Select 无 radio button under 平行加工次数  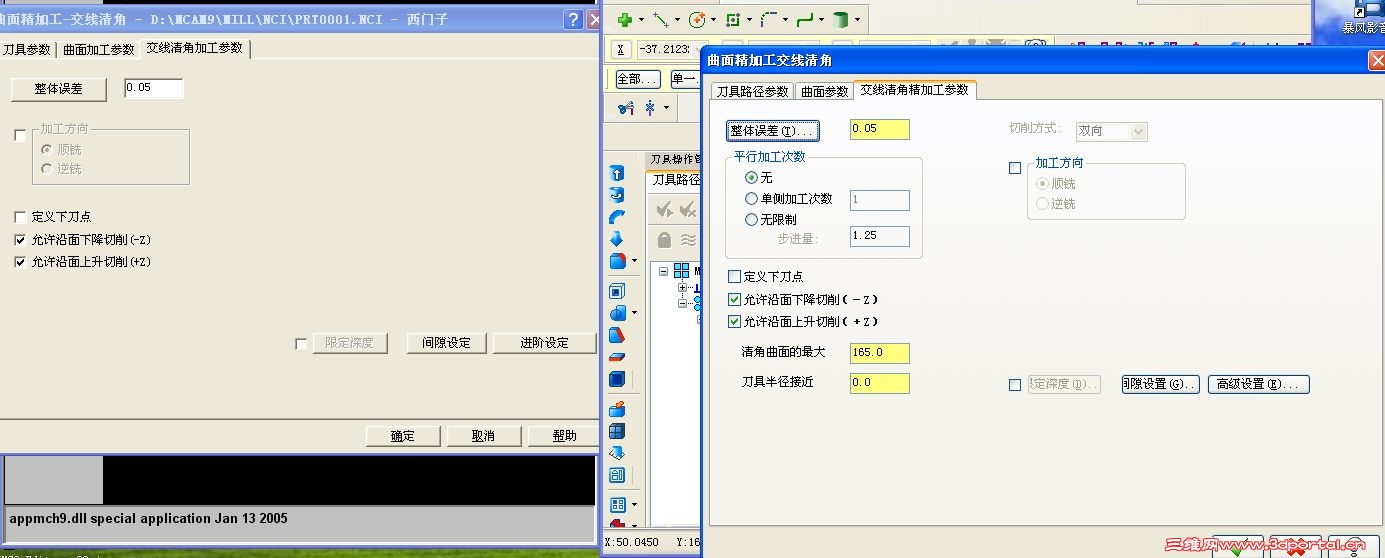[x=752, y=177]
